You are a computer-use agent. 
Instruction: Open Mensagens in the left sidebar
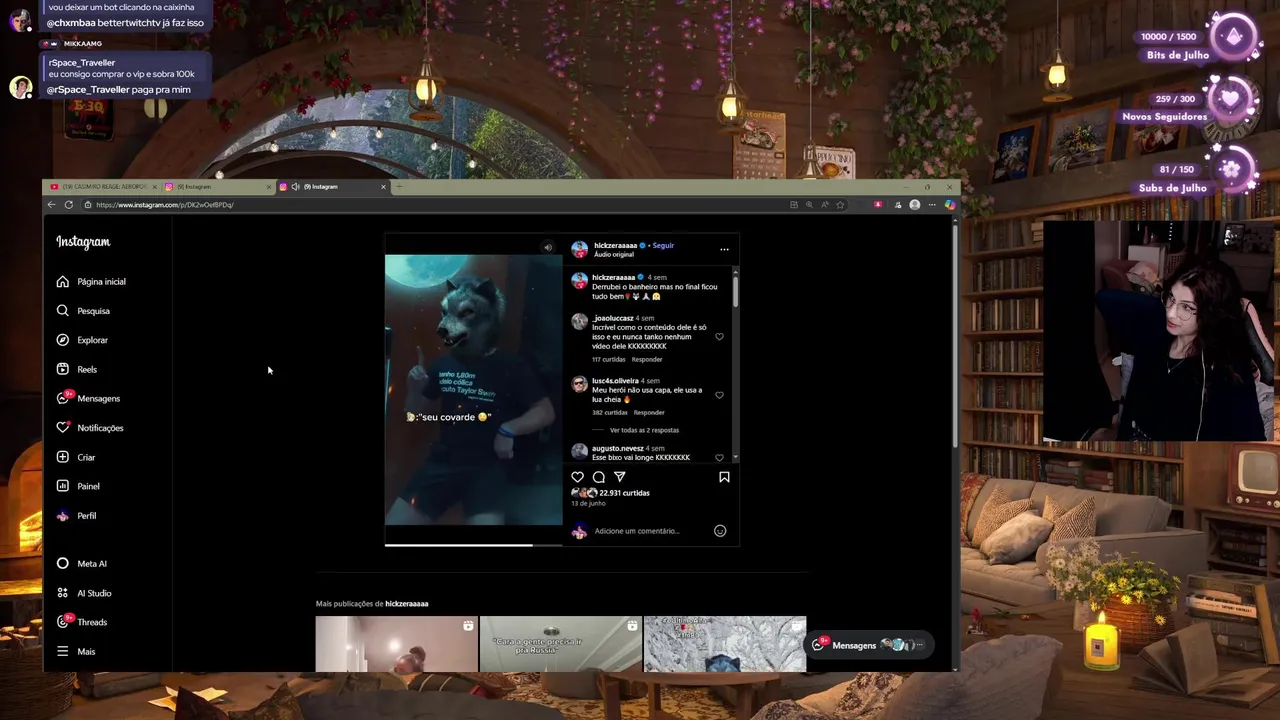(x=88, y=398)
